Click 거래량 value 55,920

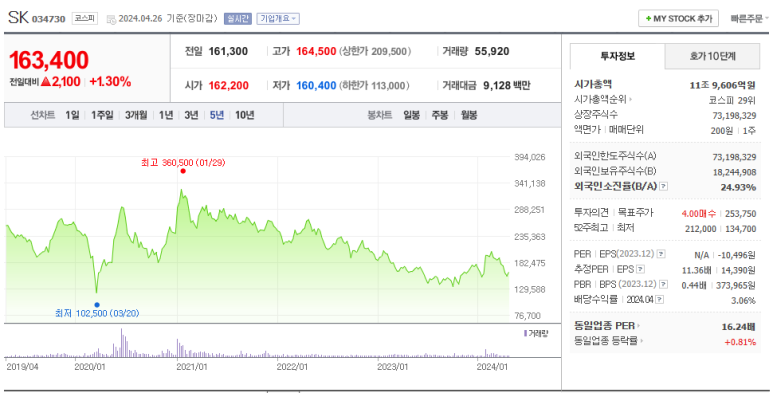click(492, 51)
